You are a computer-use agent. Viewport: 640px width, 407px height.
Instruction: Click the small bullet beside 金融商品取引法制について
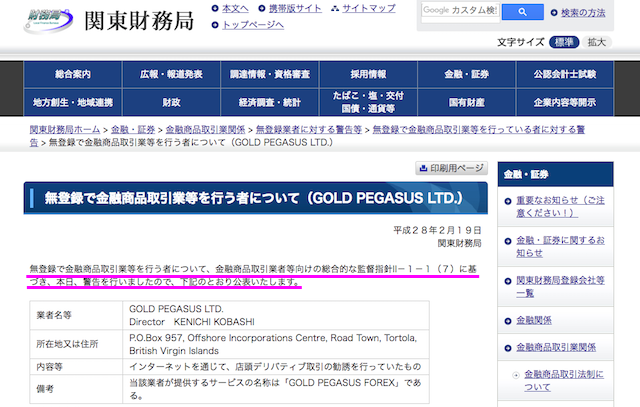516,375
